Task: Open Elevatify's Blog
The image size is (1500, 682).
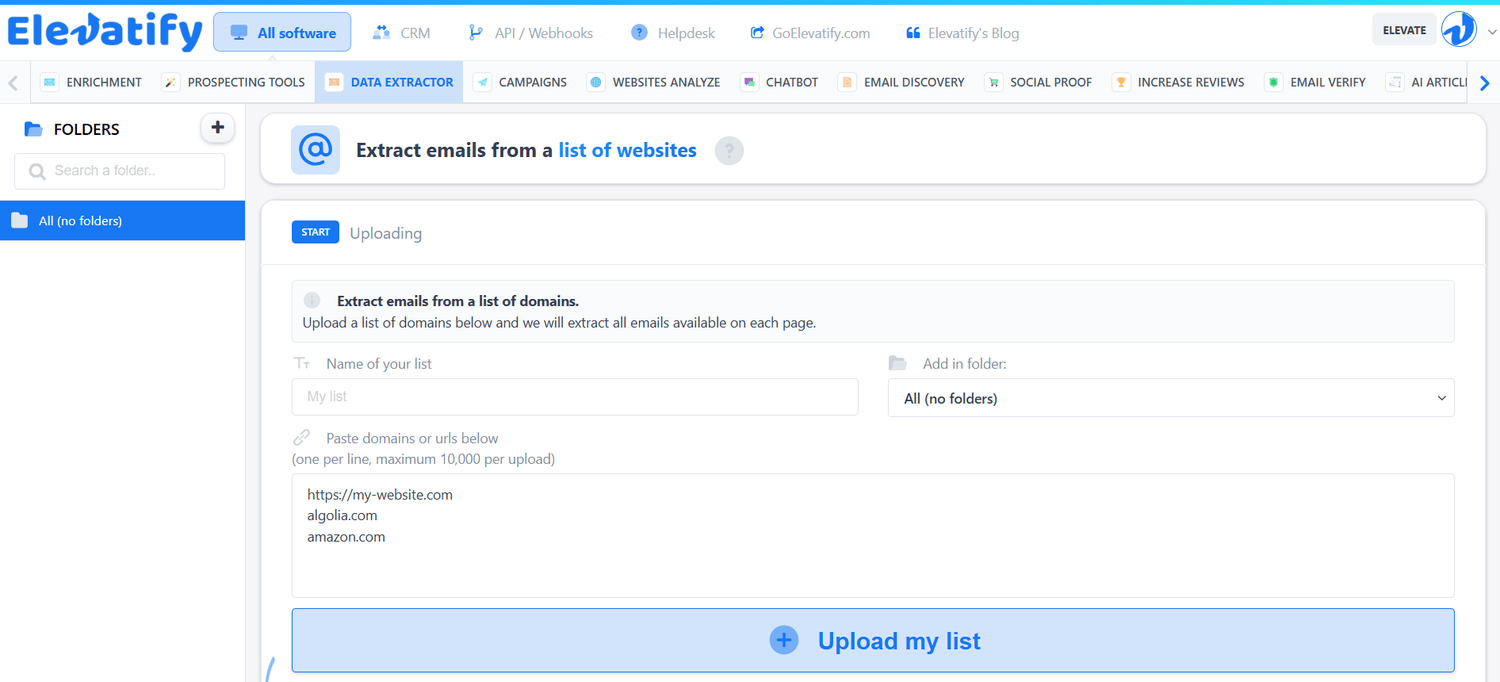Action: point(962,33)
